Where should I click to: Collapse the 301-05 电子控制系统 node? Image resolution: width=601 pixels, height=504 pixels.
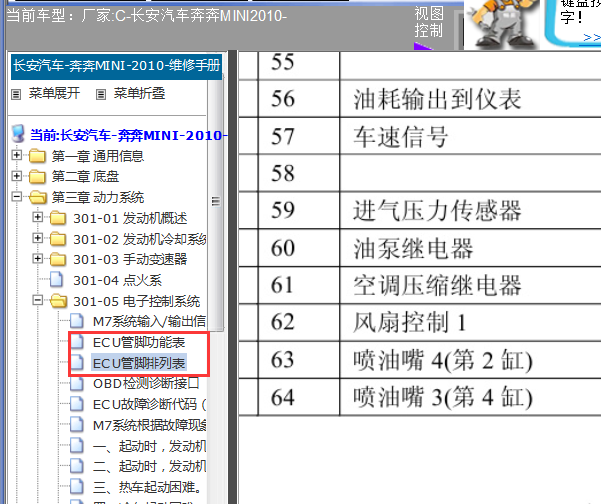click(38, 300)
